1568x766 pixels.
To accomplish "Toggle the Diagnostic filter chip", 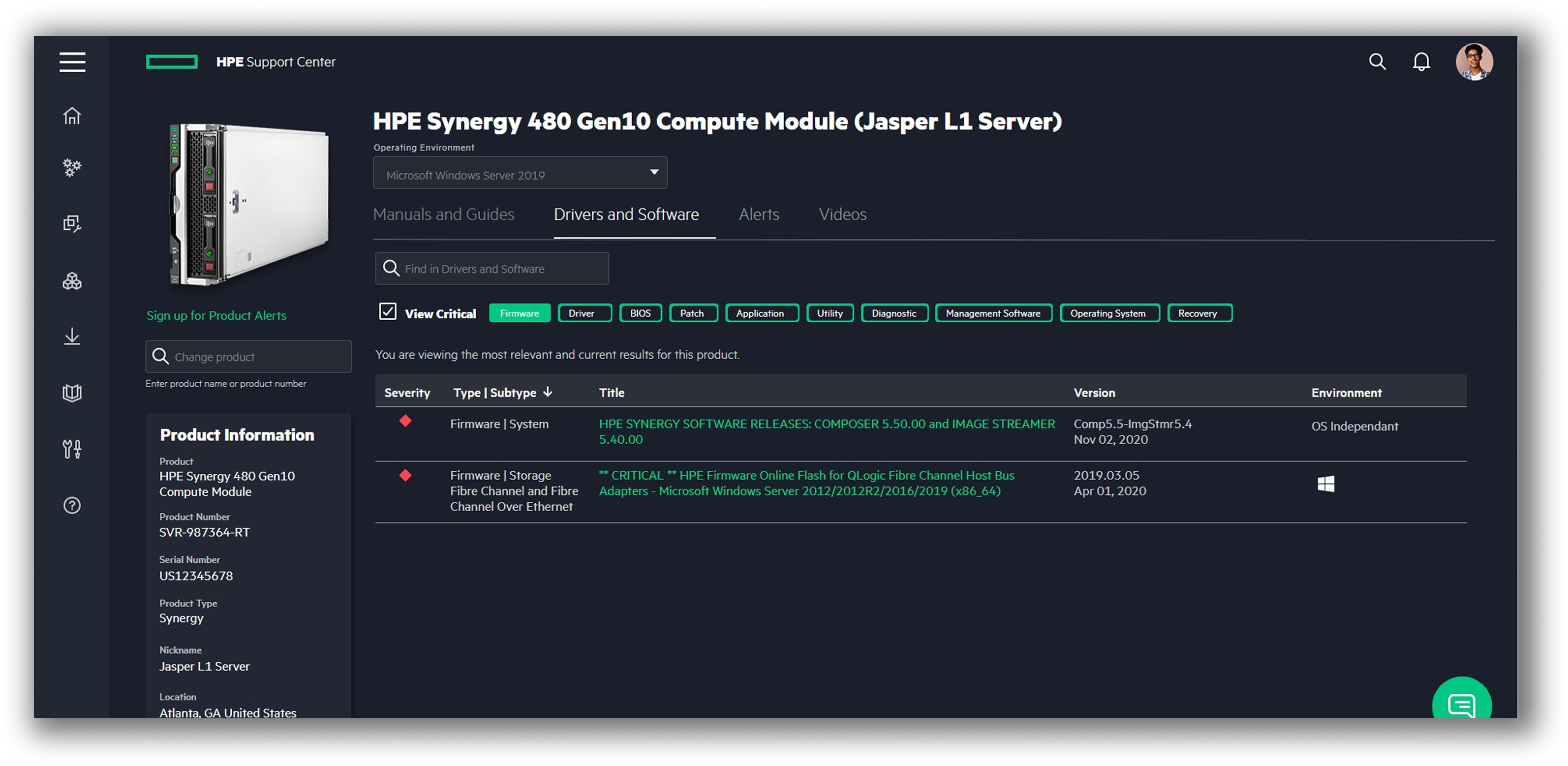I will (894, 313).
